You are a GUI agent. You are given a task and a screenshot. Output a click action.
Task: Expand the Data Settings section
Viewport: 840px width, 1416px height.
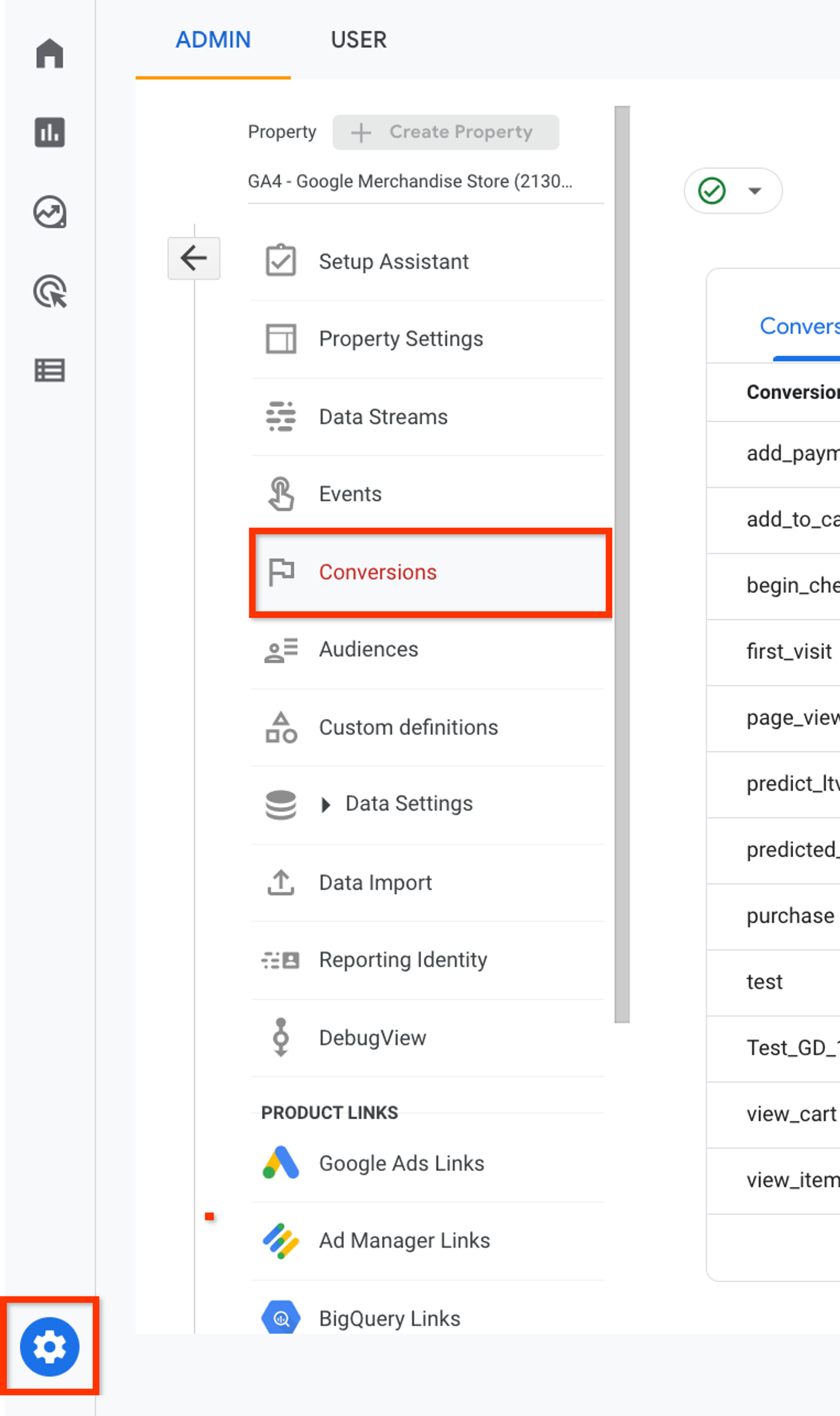pyautogui.click(x=409, y=804)
